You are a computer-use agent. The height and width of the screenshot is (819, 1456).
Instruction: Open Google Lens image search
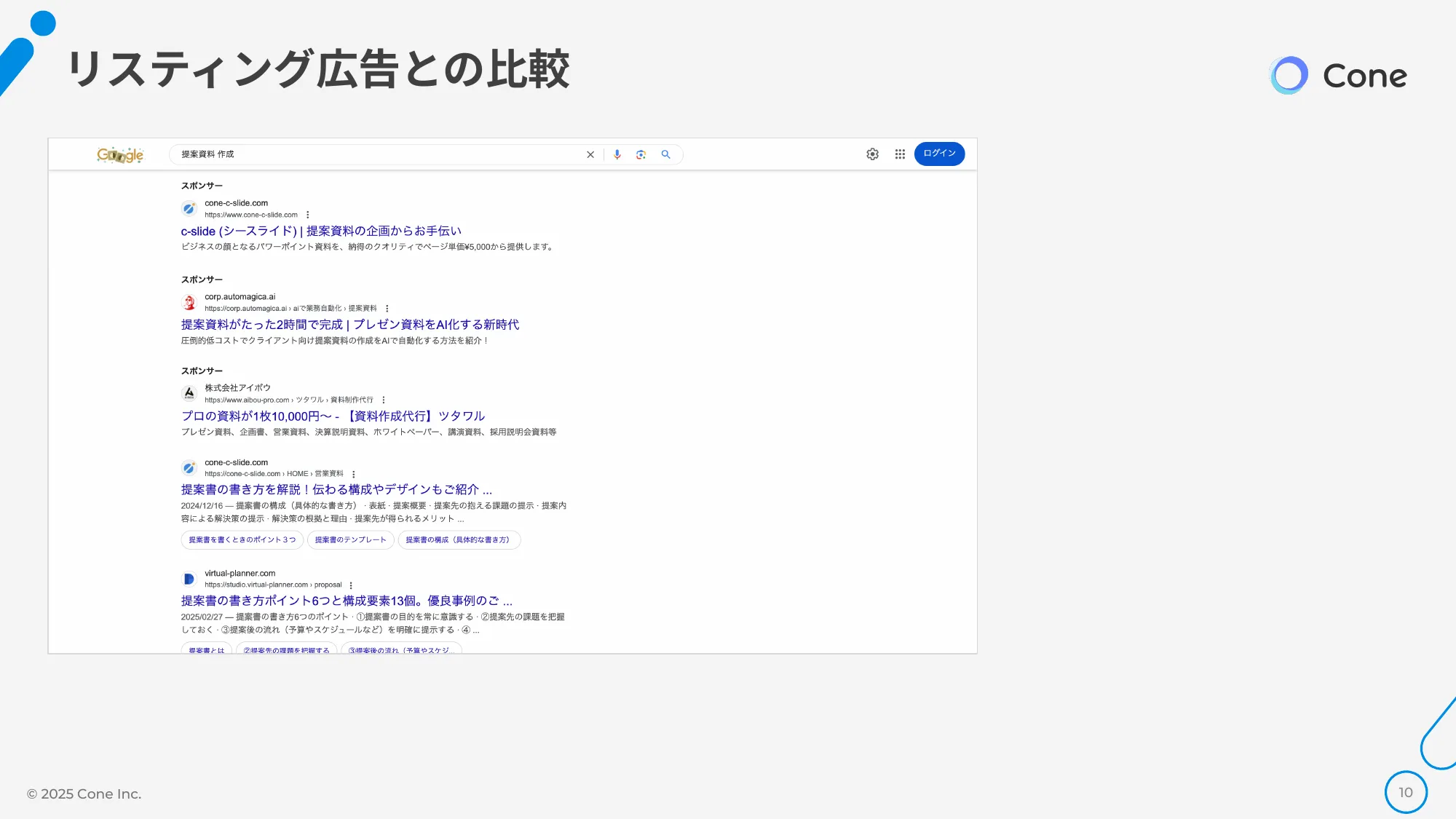(641, 154)
